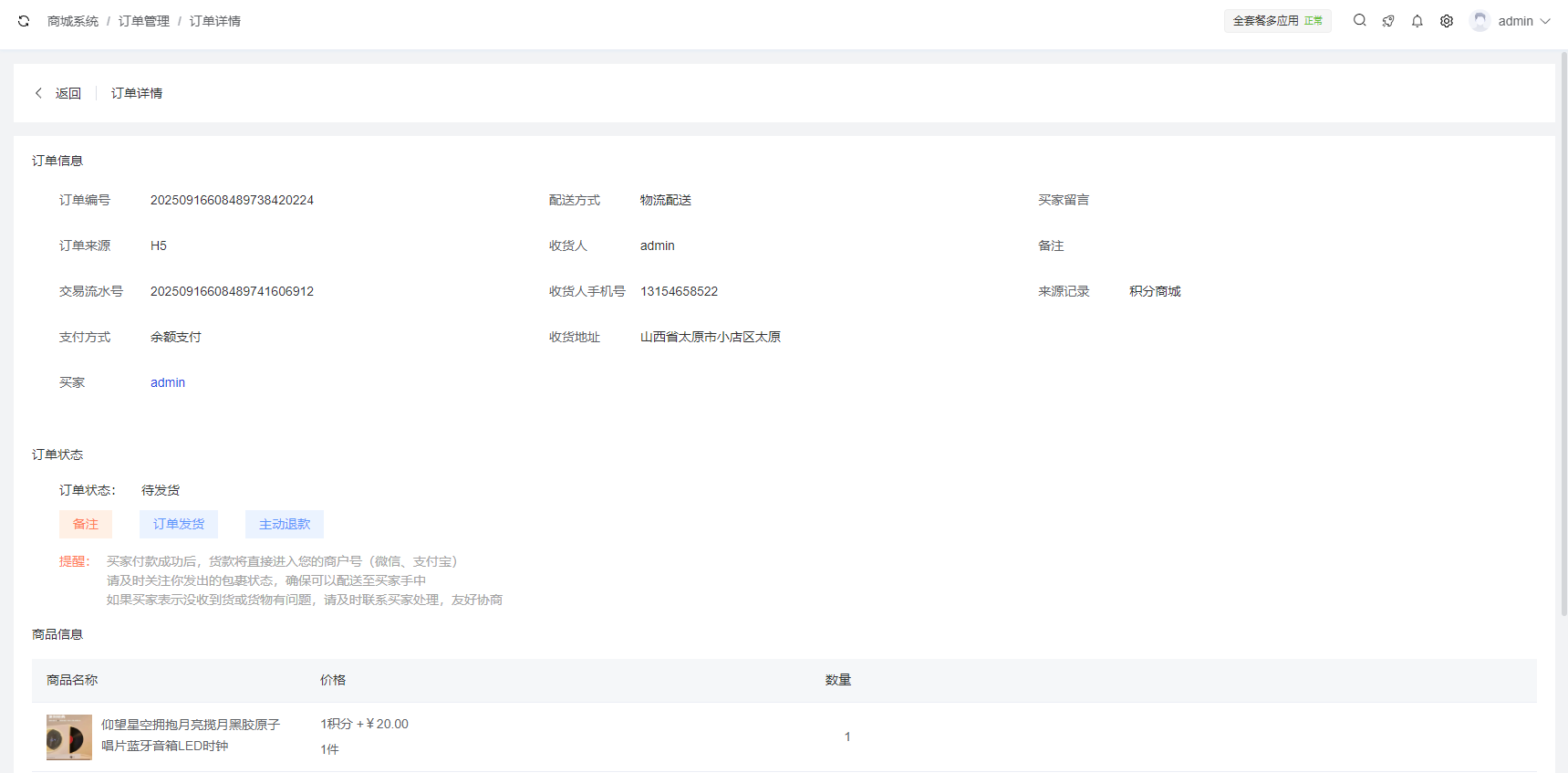This screenshot has height=773, width=1568.
Task: Click the 积分商城 source record value
Action: 1155,291
